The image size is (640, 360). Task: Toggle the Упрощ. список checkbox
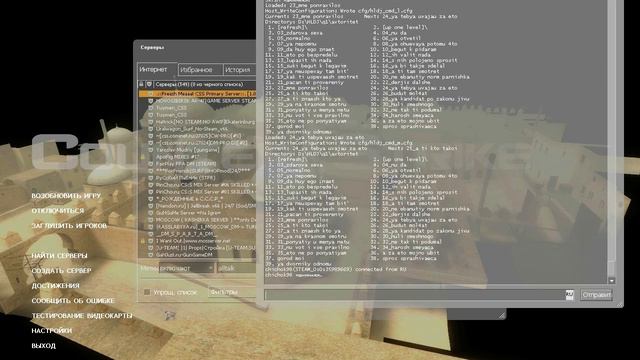(x=147, y=292)
